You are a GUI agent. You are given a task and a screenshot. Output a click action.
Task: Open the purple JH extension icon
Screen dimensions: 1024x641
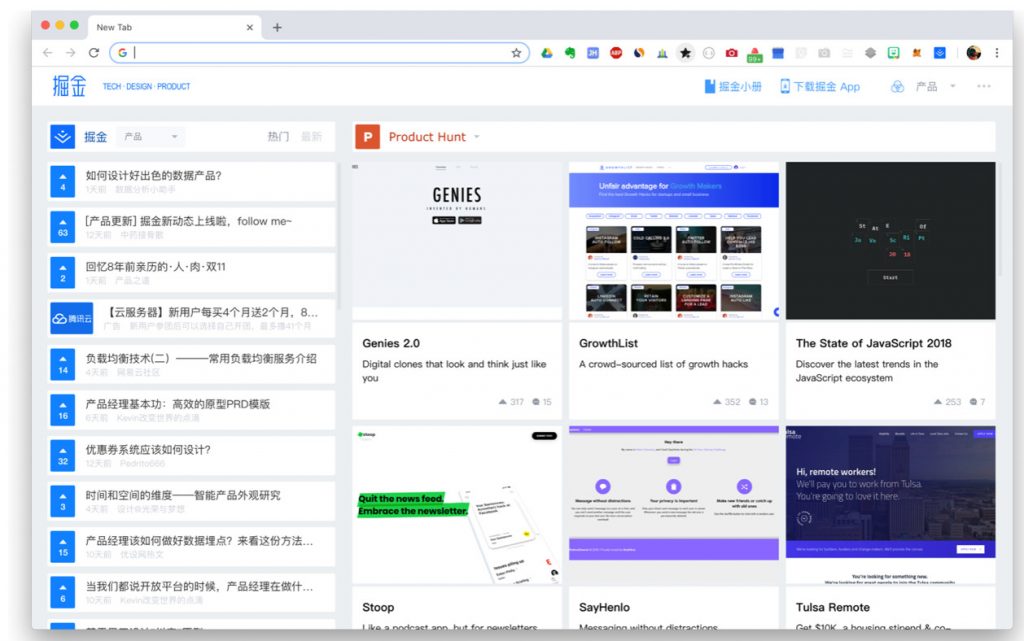pos(593,53)
